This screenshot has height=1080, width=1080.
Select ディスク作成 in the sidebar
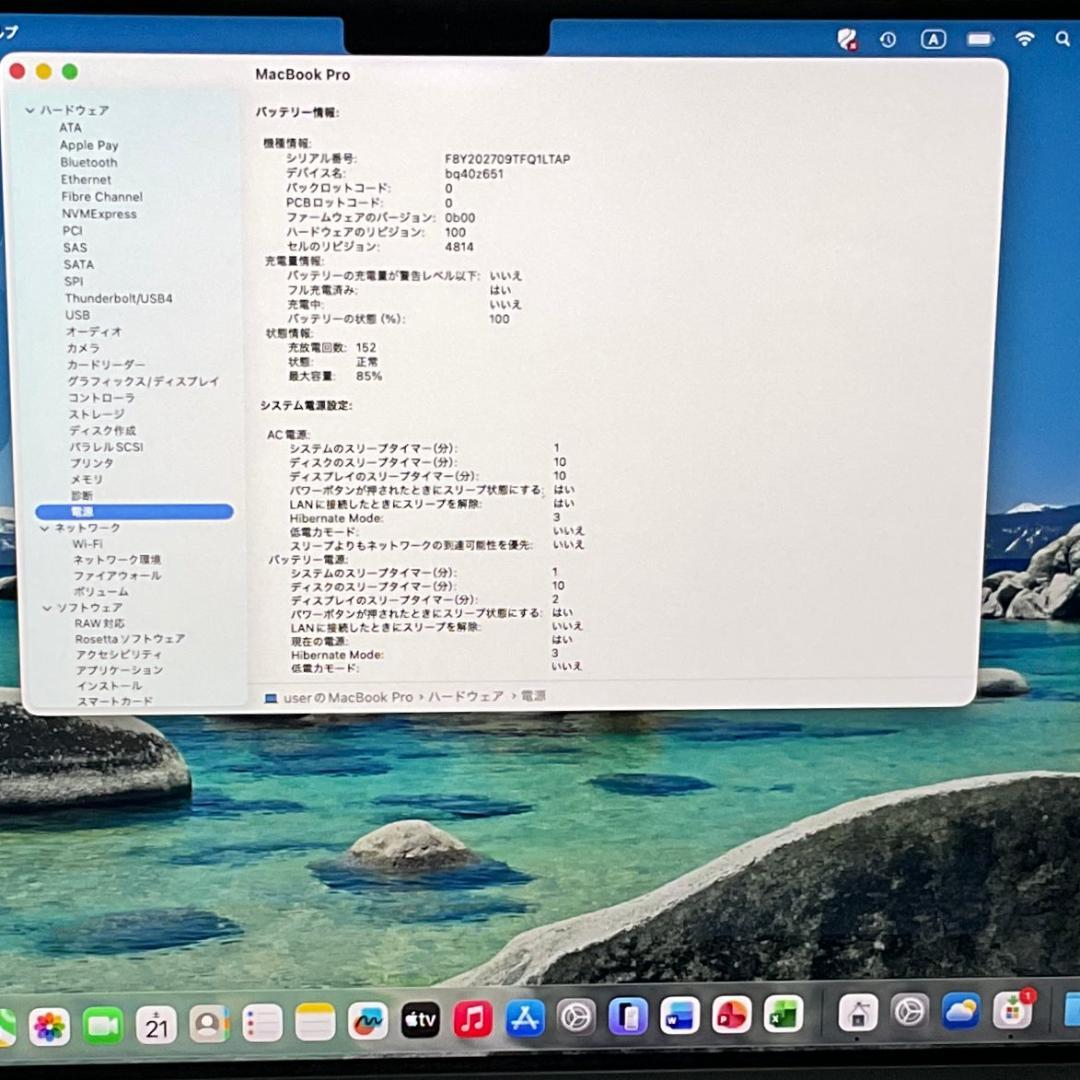103,431
